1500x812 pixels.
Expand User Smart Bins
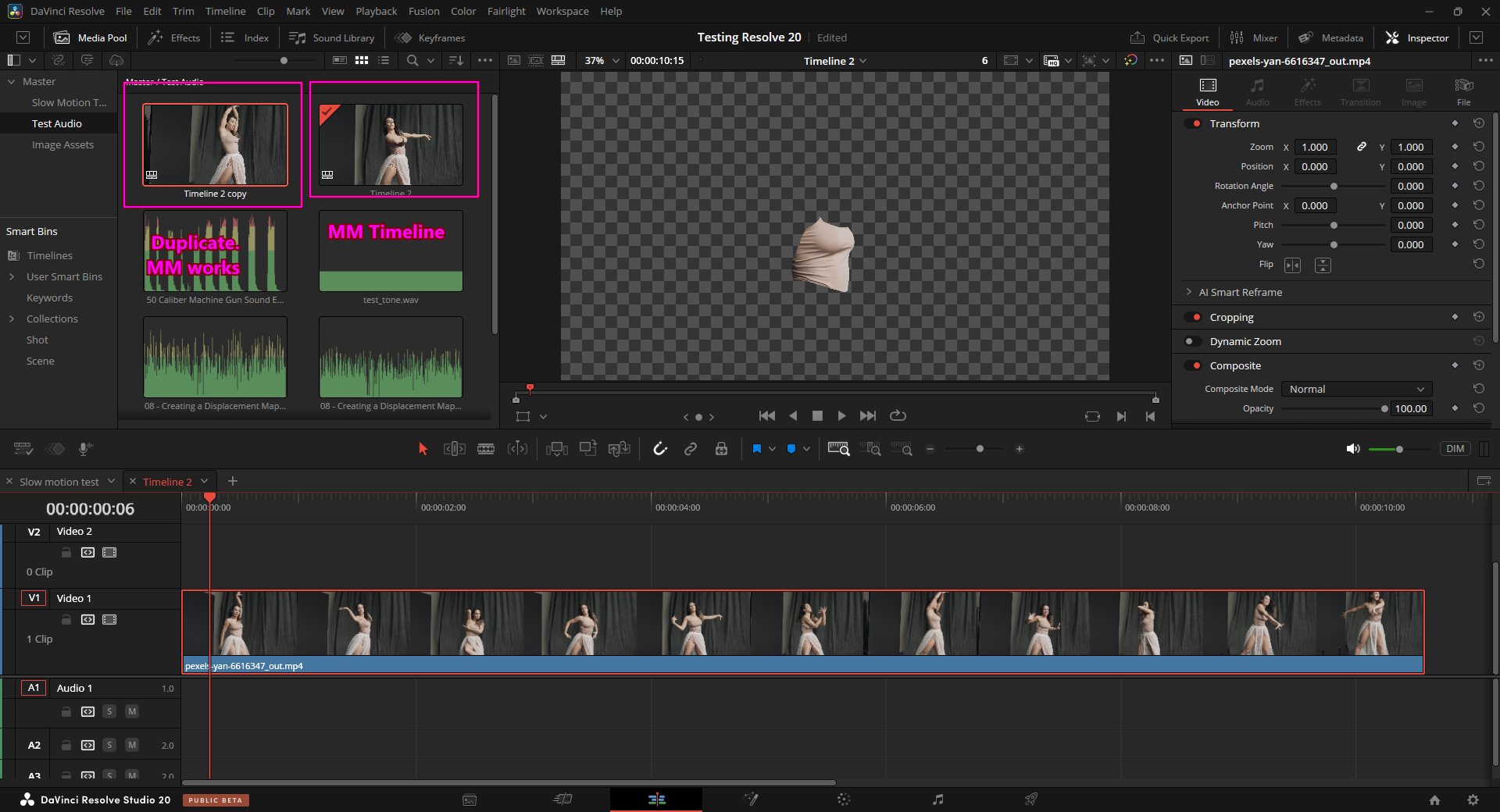point(12,276)
